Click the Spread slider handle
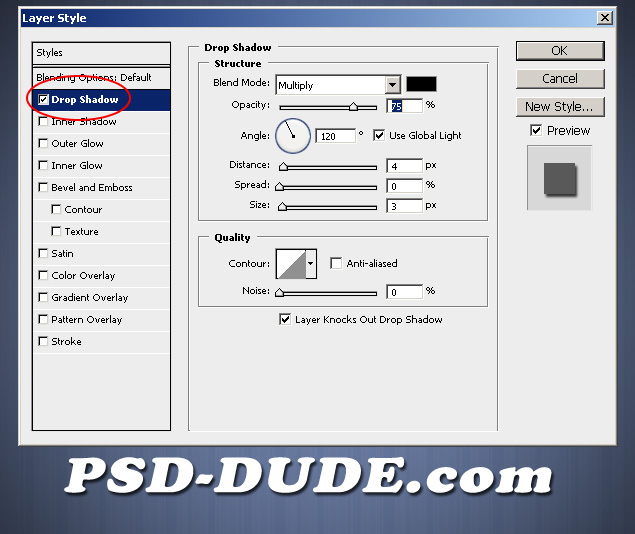The image size is (635, 534). 279,187
